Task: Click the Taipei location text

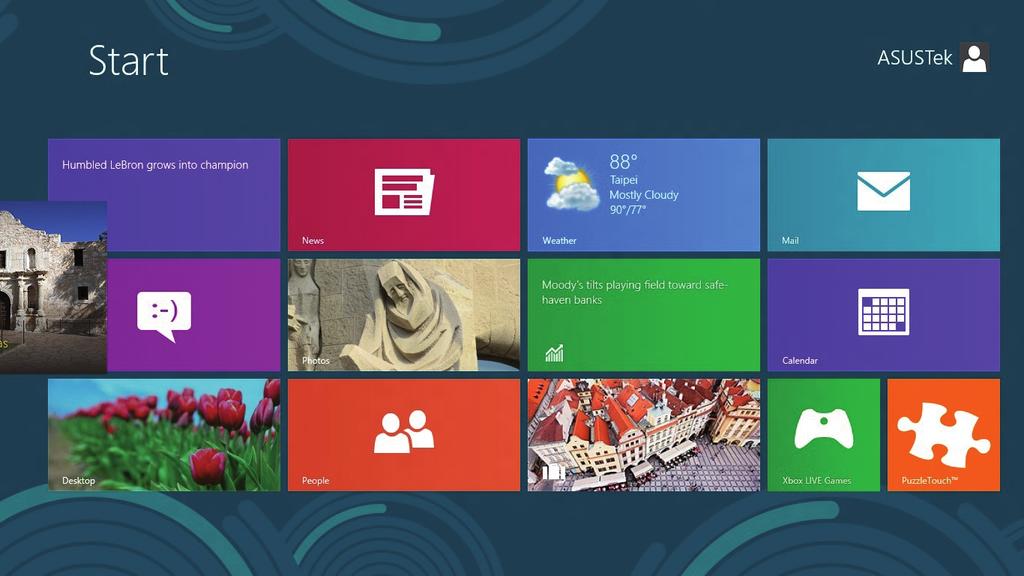Action: click(623, 180)
